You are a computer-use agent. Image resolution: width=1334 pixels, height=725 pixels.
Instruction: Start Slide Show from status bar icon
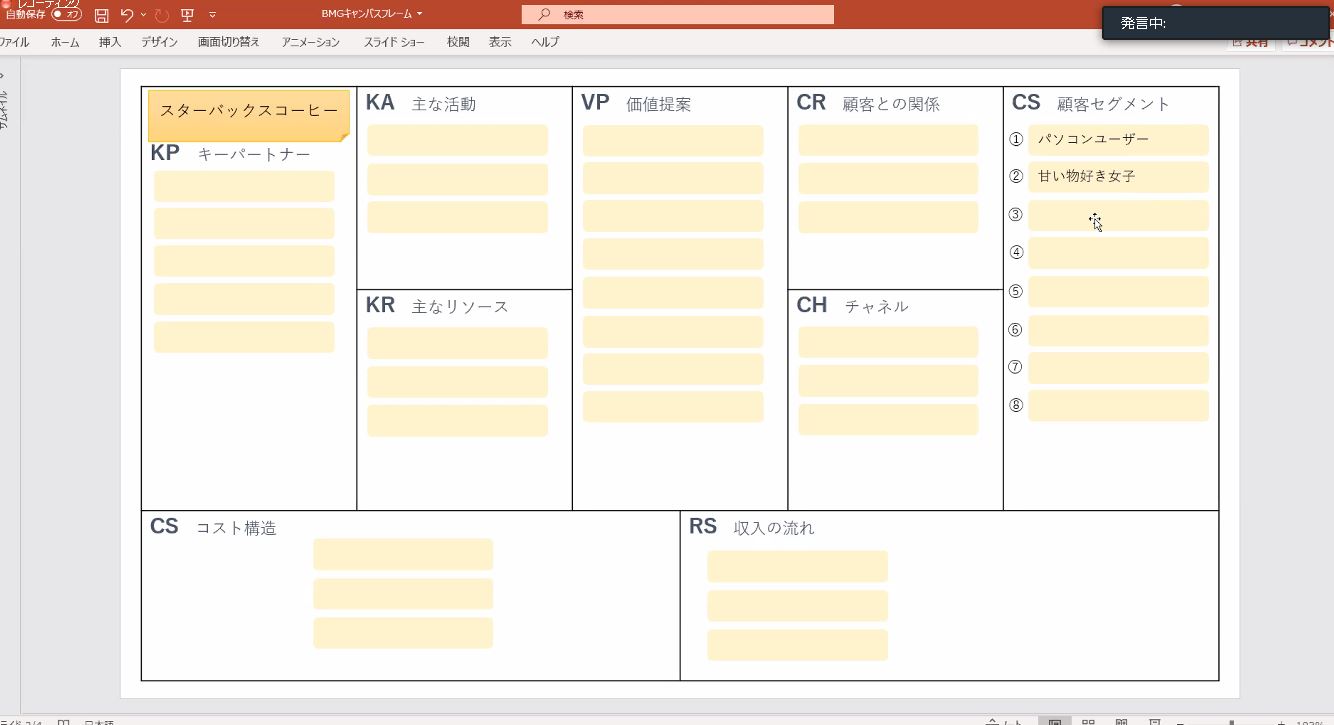[1154, 721]
